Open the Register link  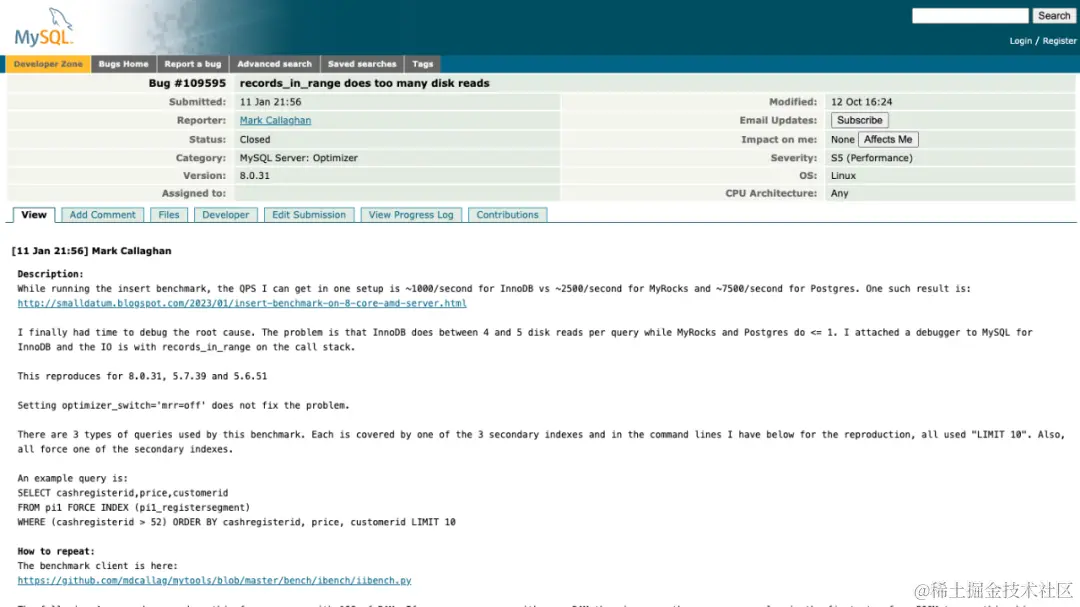click(1059, 41)
